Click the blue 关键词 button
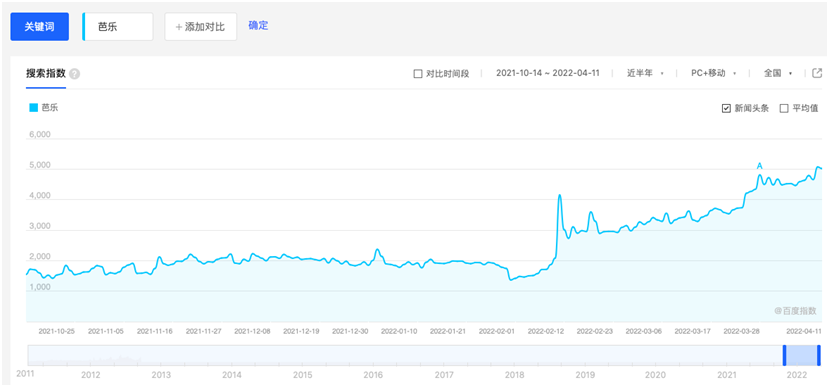 (40, 27)
